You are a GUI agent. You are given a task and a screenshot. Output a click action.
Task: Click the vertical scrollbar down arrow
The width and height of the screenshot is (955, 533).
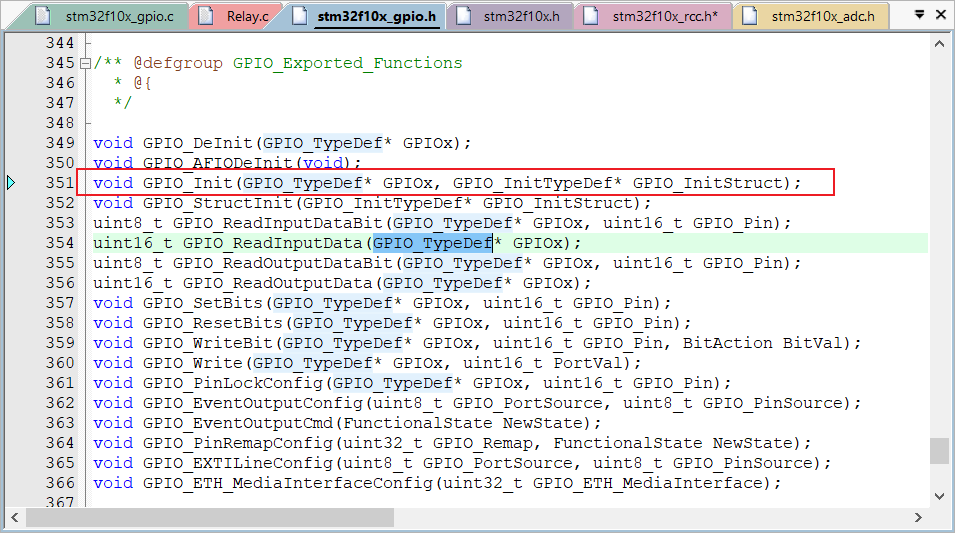pyautogui.click(x=939, y=496)
